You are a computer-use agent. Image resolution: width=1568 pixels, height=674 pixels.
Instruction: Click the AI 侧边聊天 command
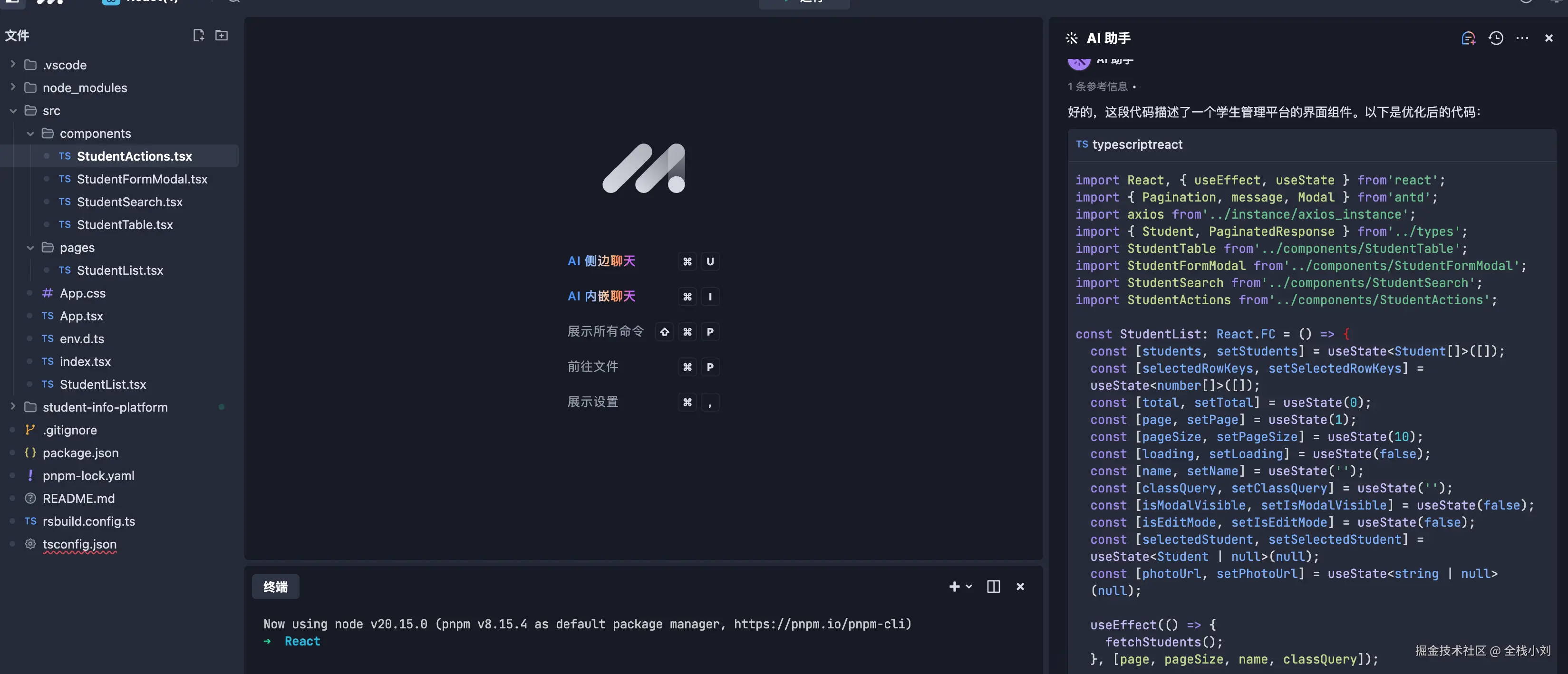pos(601,261)
